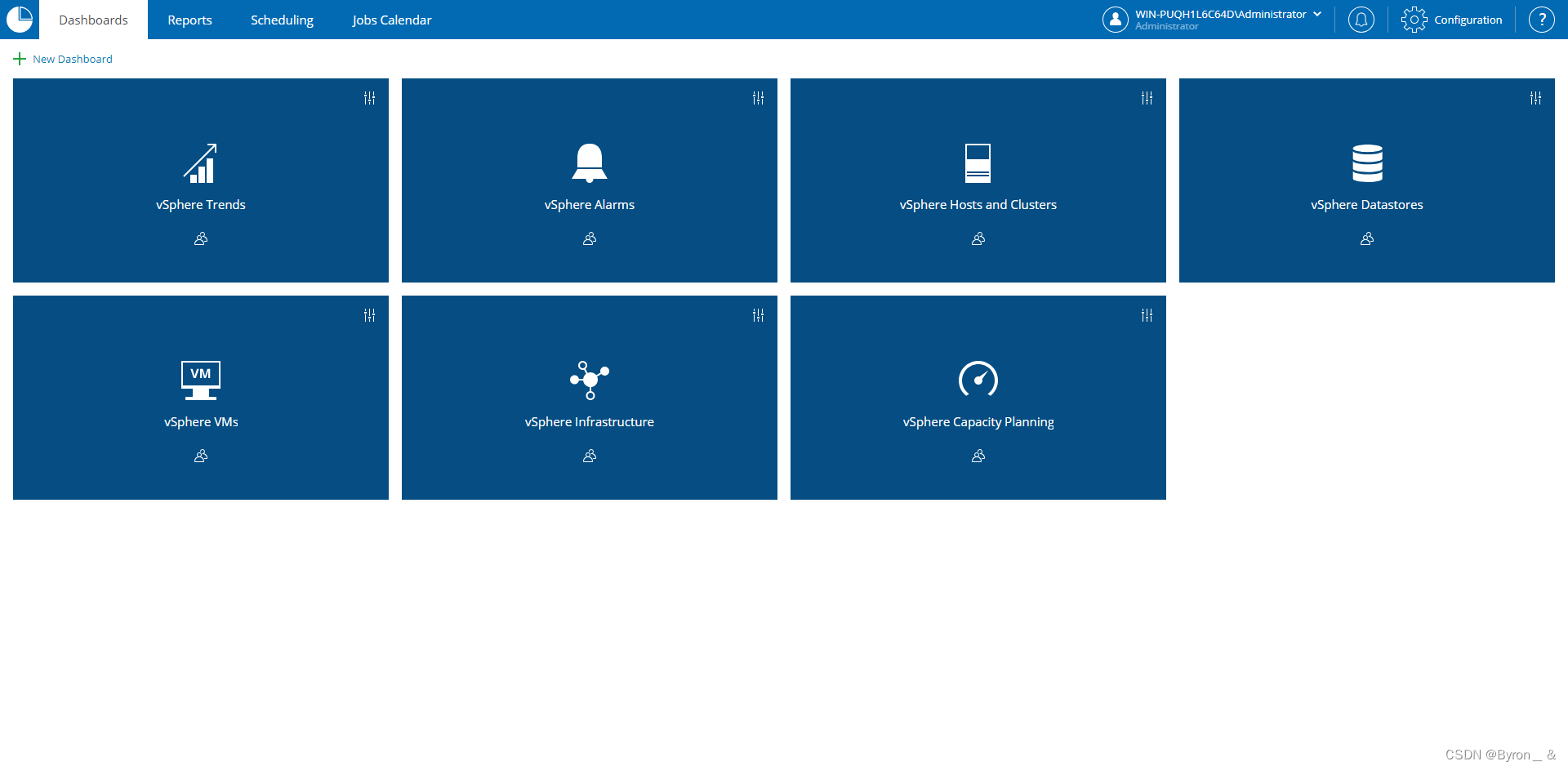This screenshot has width=1568, height=770.
Task: Click the VM monitor icon on vSphere VMs tile
Action: coord(200,380)
